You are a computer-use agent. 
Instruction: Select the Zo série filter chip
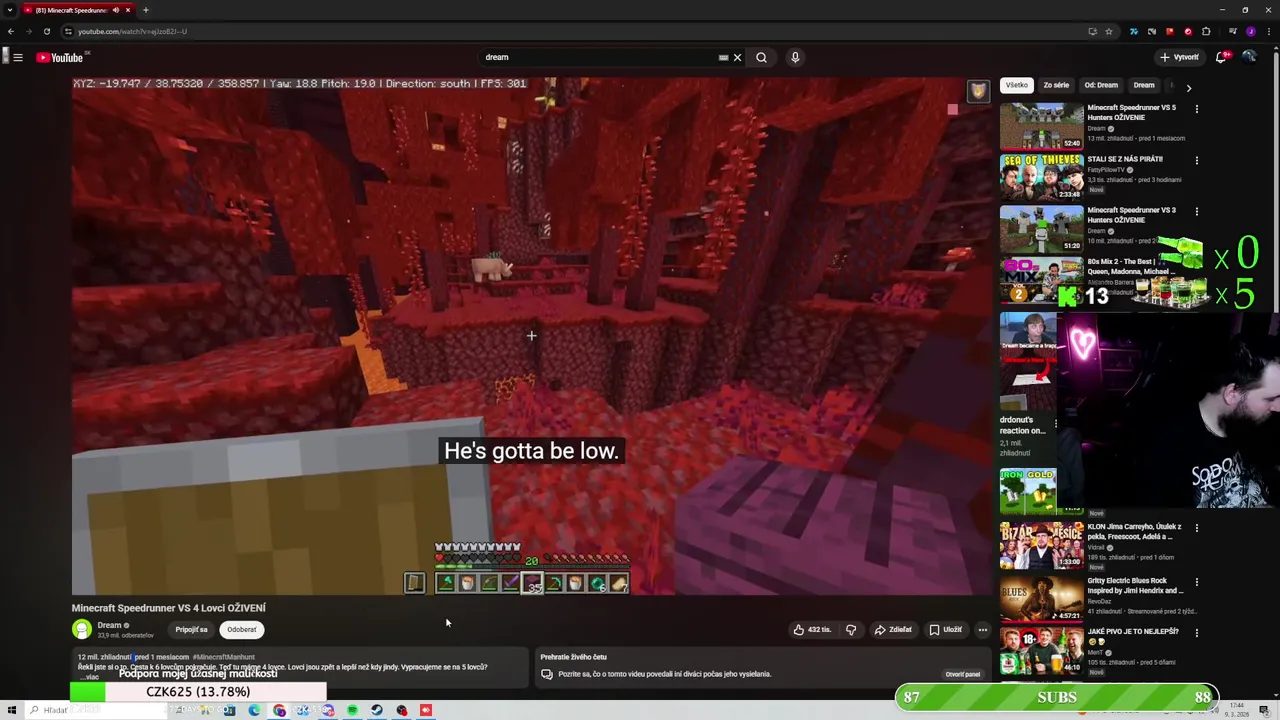[1056, 85]
